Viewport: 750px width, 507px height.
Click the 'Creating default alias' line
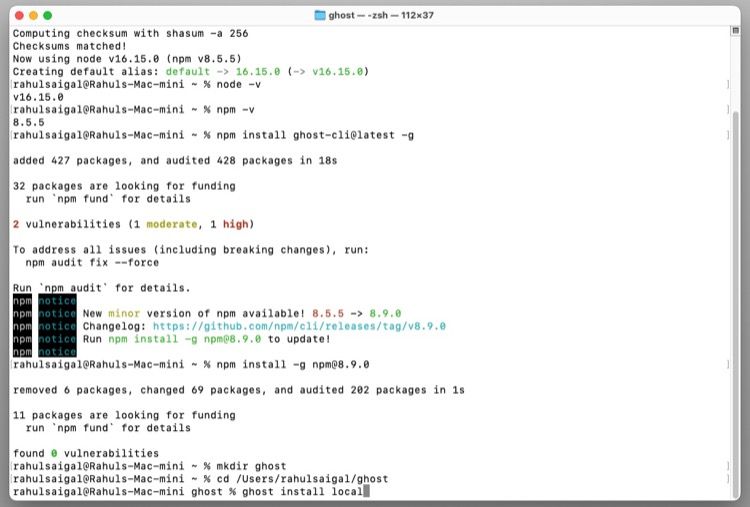[x=191, y=72]
